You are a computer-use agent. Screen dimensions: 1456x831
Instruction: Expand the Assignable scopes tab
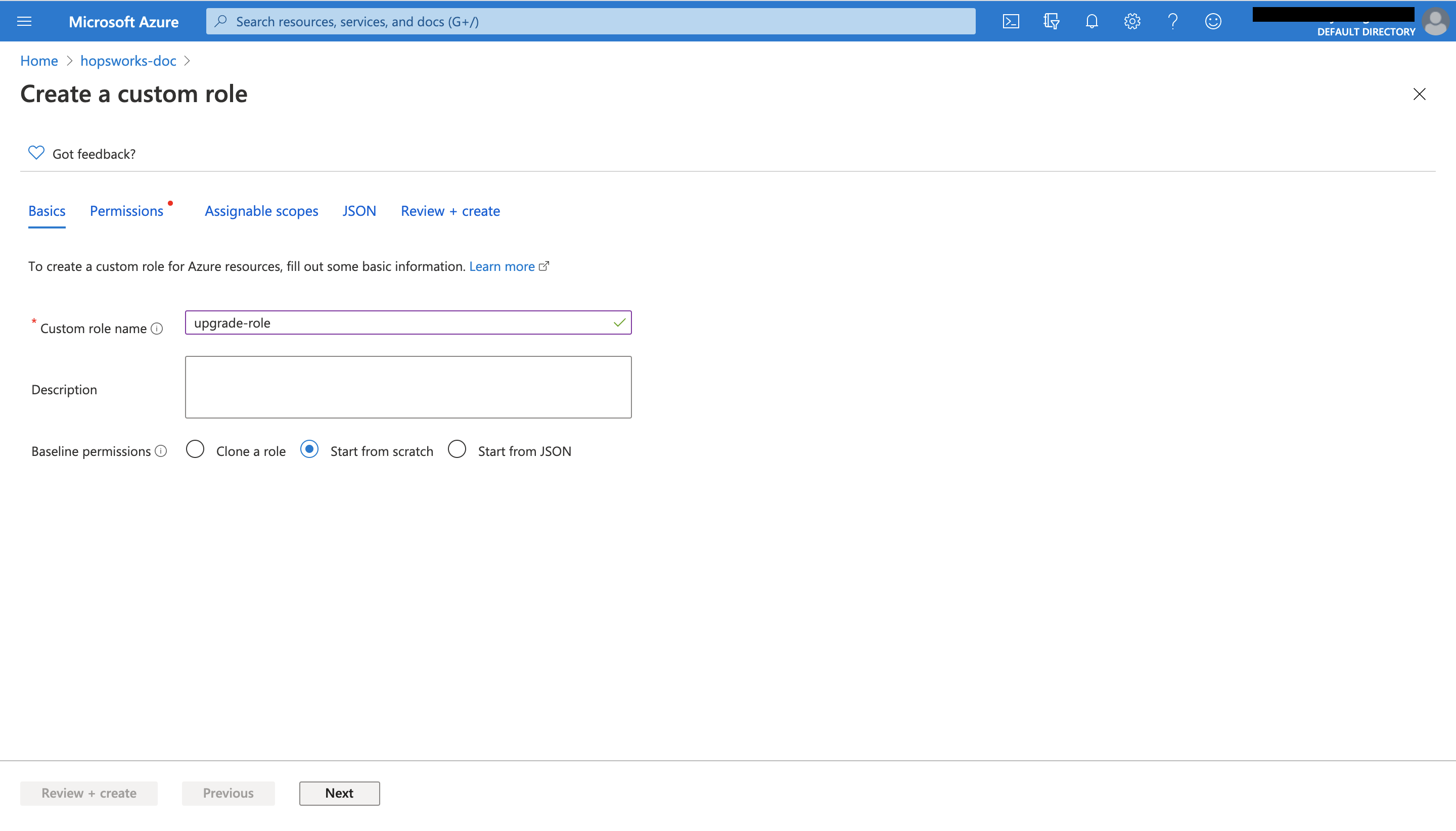(x=261, y=210)
